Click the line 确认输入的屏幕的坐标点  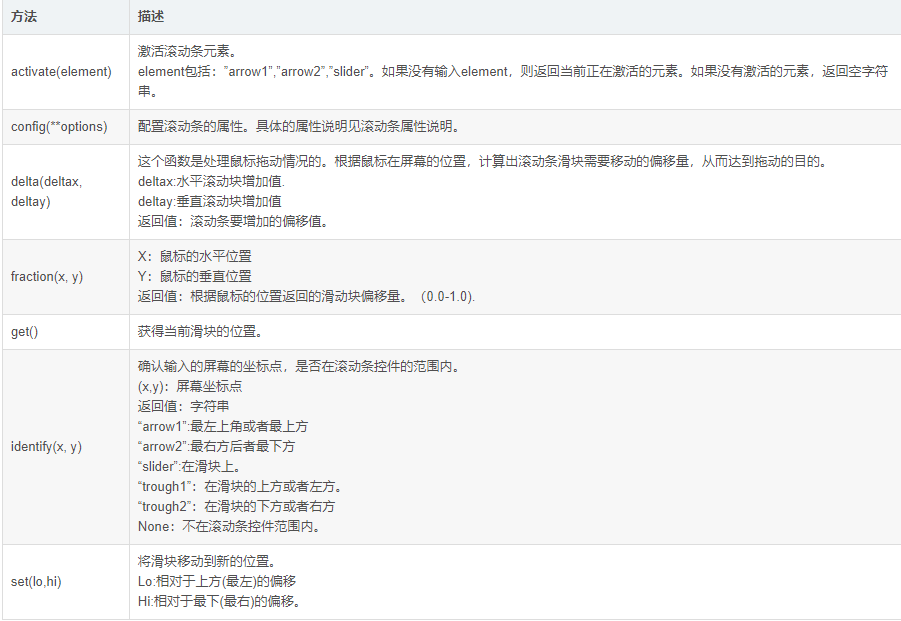click(x=299, y=367)
